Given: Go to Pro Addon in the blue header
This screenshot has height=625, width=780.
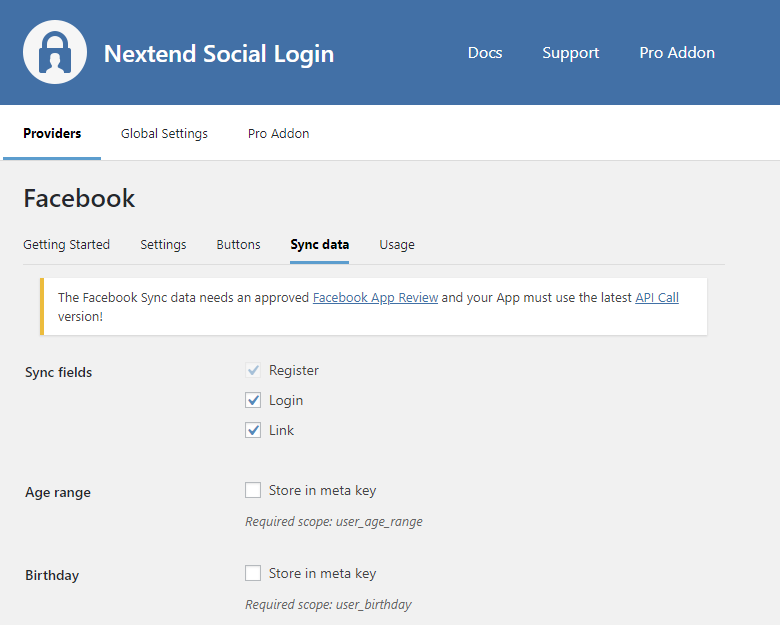Looking at the screenshot, I should pos(677,53).
